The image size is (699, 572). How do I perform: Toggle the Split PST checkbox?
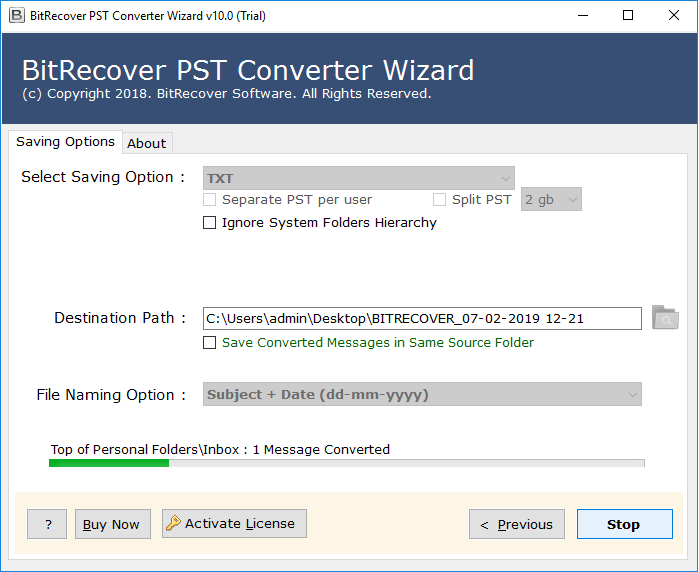[440, 199]
